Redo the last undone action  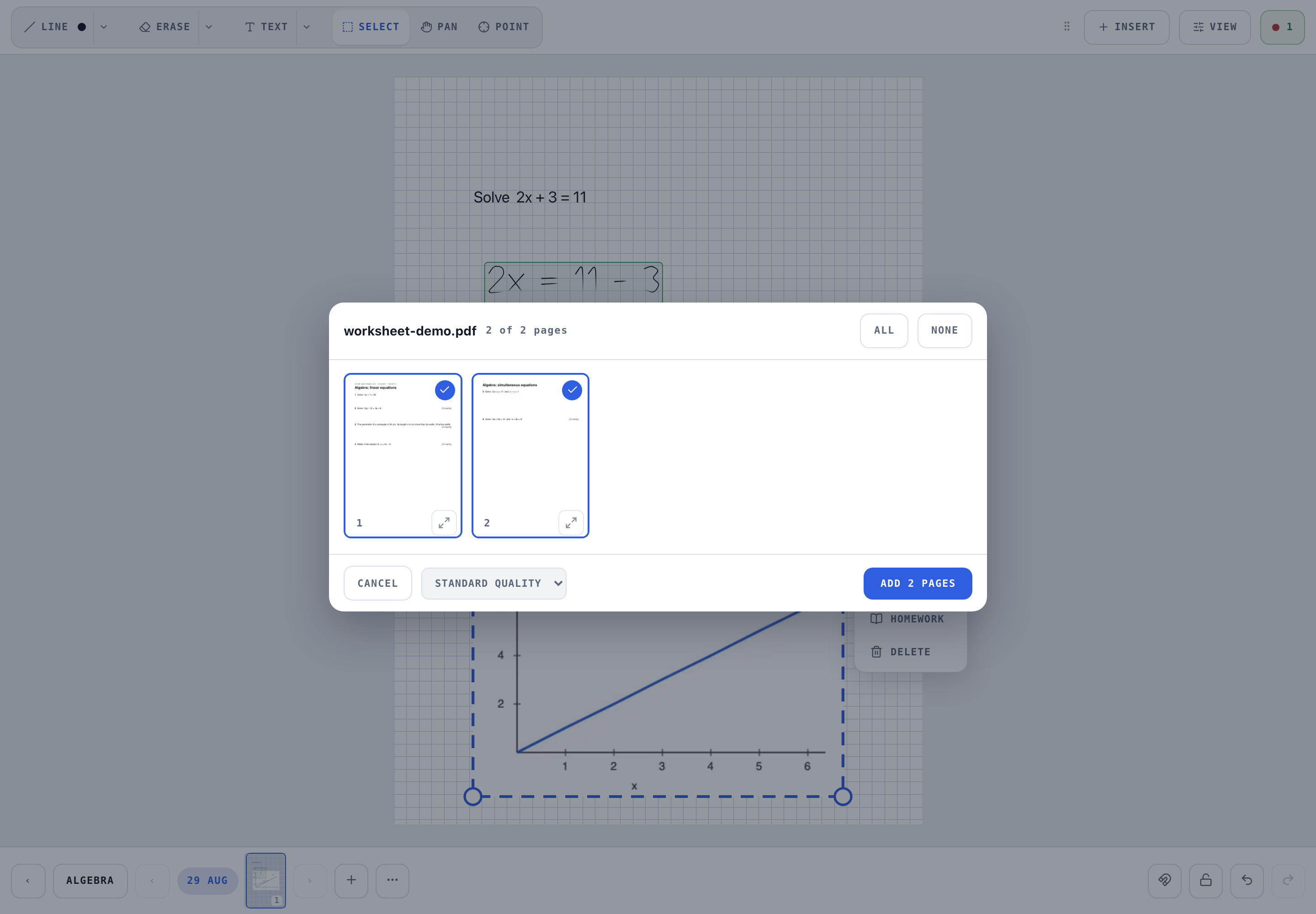tap(1288, 881)
